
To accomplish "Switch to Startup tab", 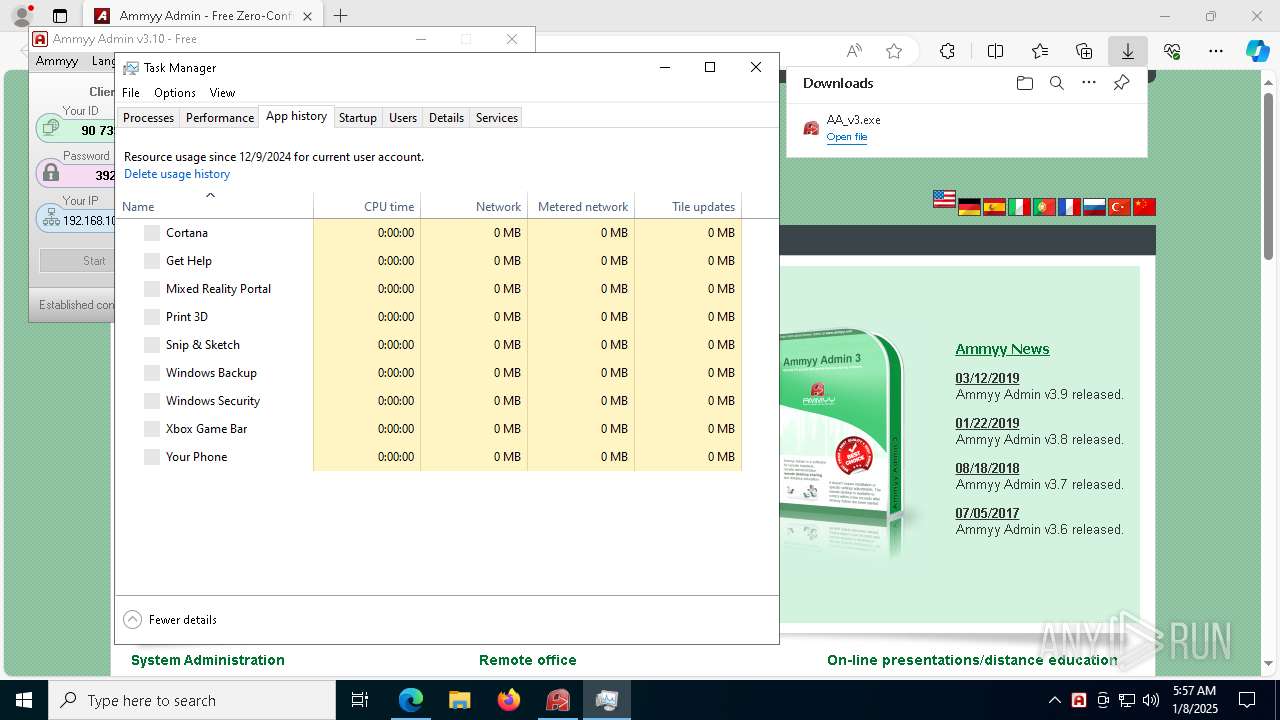I will (357, 117).
